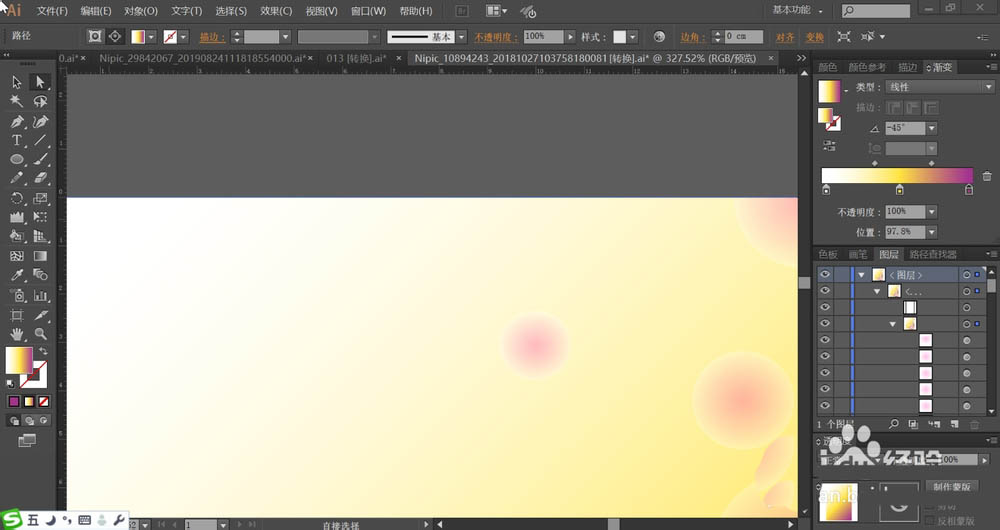The image size is (1000, 530).
Task: Select the Ellipse tool
Action: [x=17, y=159]
